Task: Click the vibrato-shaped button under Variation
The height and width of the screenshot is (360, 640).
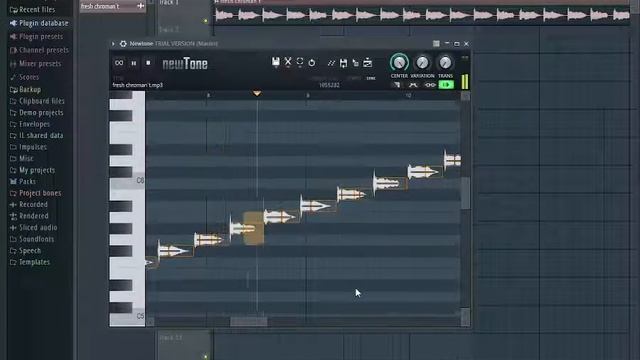Action: point(413,85)
